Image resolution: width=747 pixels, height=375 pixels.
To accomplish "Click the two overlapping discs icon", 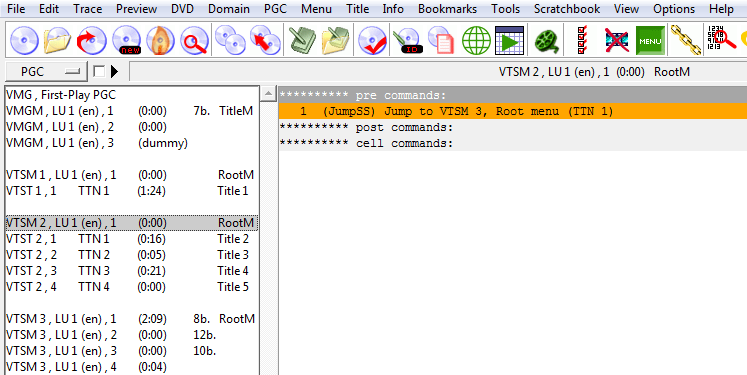I will (231, 41).
